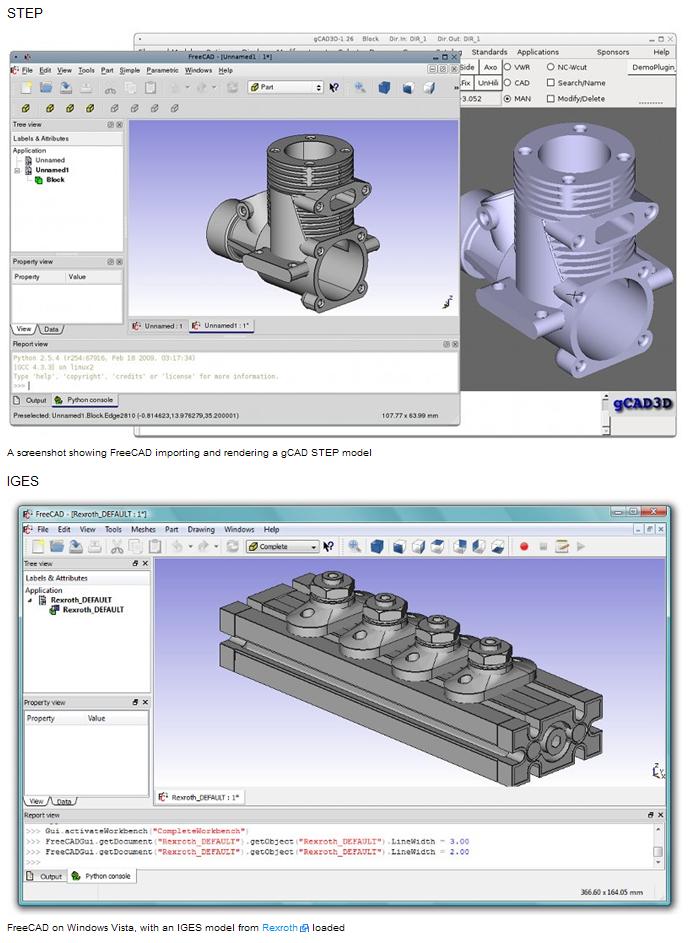Select Rexroth_DEFAULT child object in tree
This screenshot has height=943, width=693.
click(x=93, y=610)
